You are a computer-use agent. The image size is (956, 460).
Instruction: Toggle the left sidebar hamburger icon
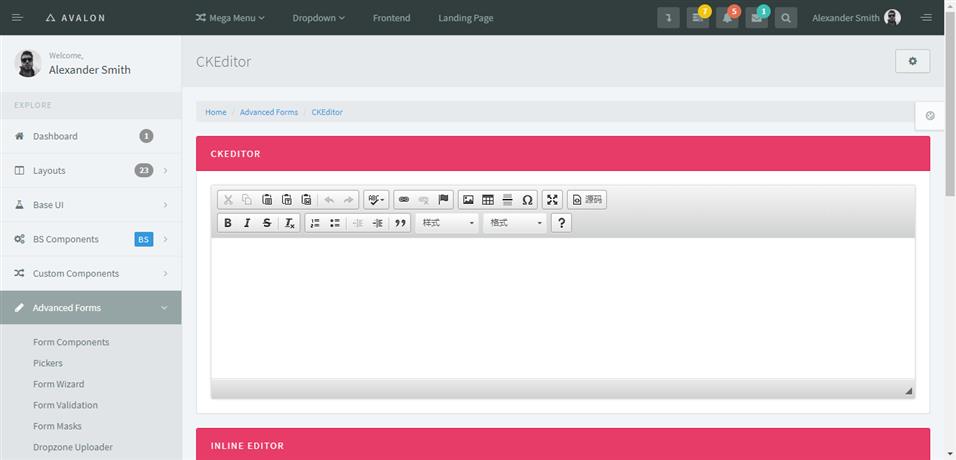17,18
